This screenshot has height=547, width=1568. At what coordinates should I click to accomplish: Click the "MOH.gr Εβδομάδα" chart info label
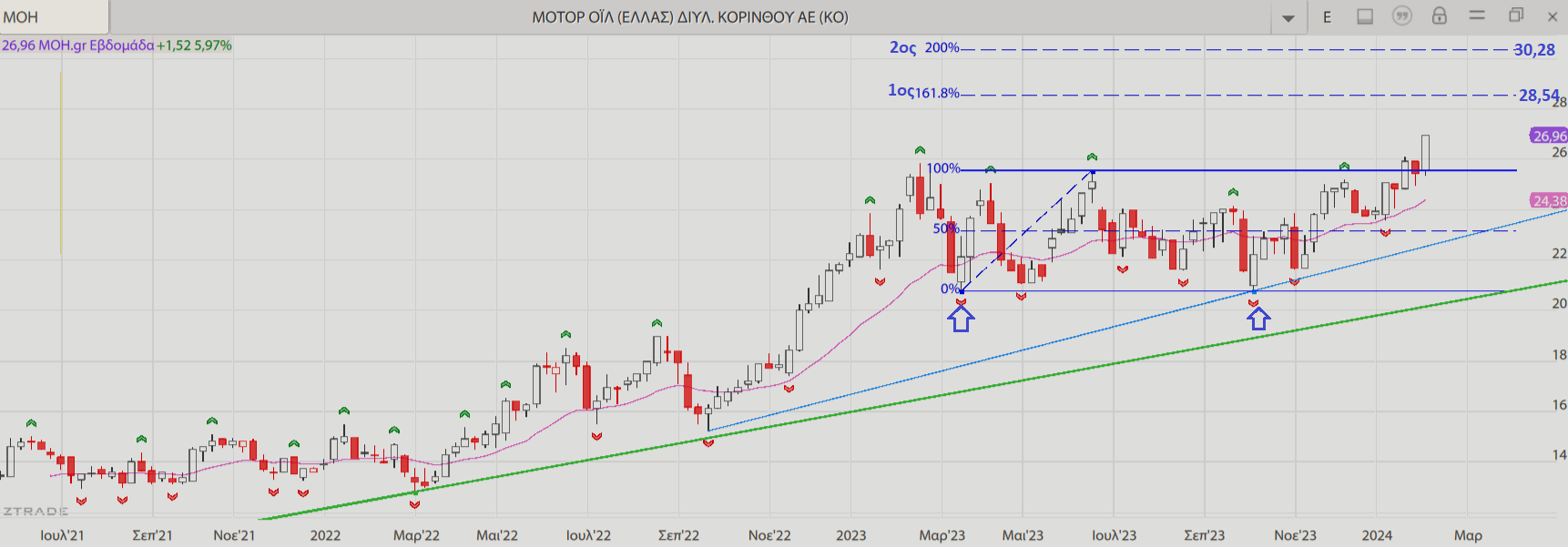(97, 46)
